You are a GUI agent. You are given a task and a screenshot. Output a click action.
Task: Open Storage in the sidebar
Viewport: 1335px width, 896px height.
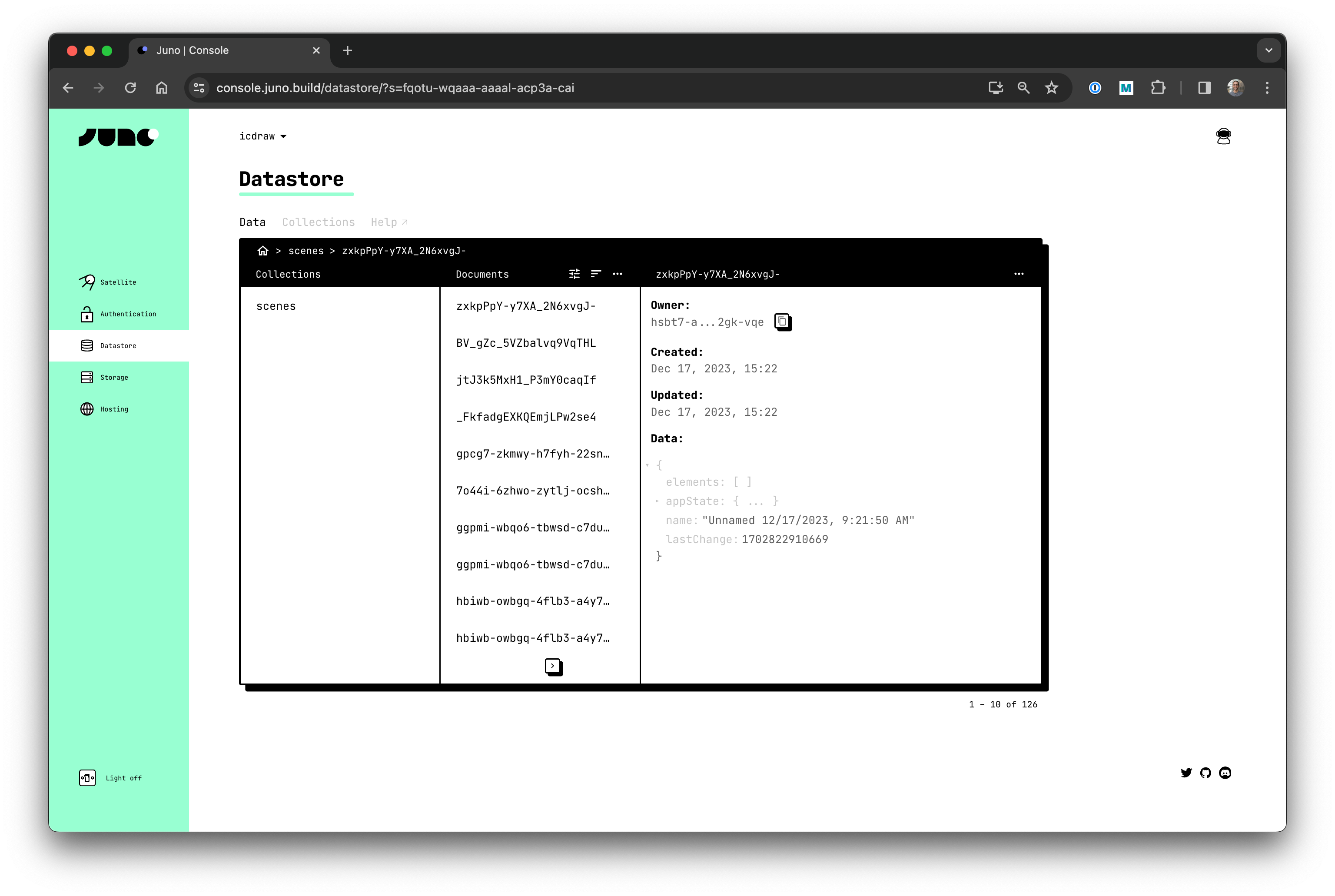(114, 378)
